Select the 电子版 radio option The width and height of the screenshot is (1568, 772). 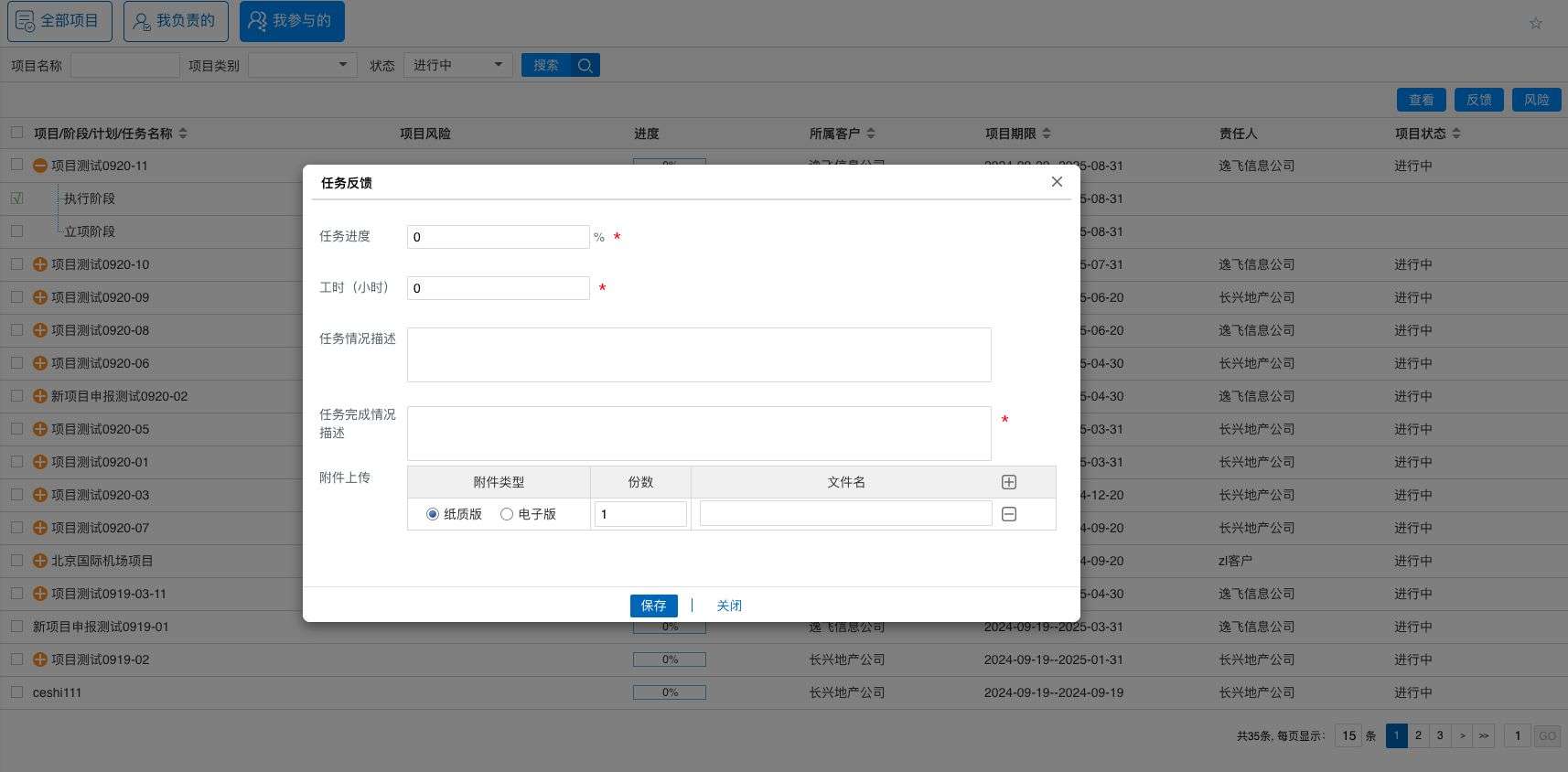coord(507,514)
